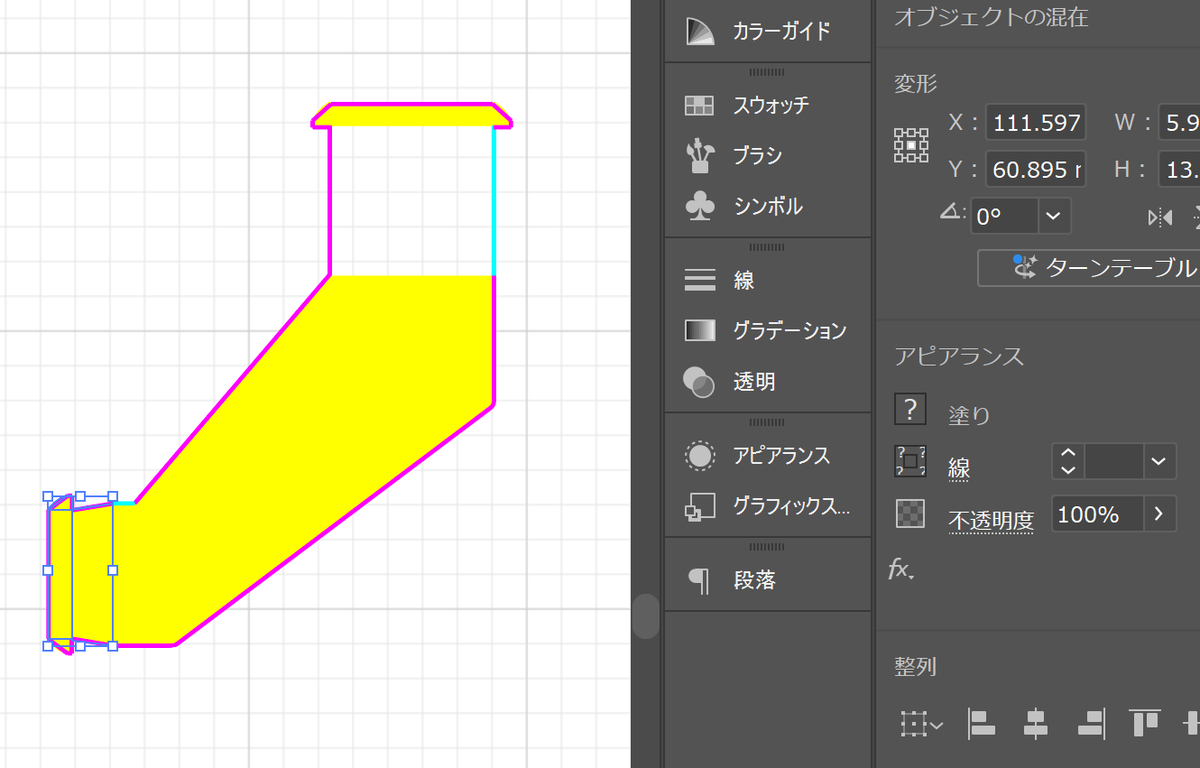The height and width of the screenshot is (768, 1200).
Task: Click the 変形 section heading
Action: pos(915,84)
